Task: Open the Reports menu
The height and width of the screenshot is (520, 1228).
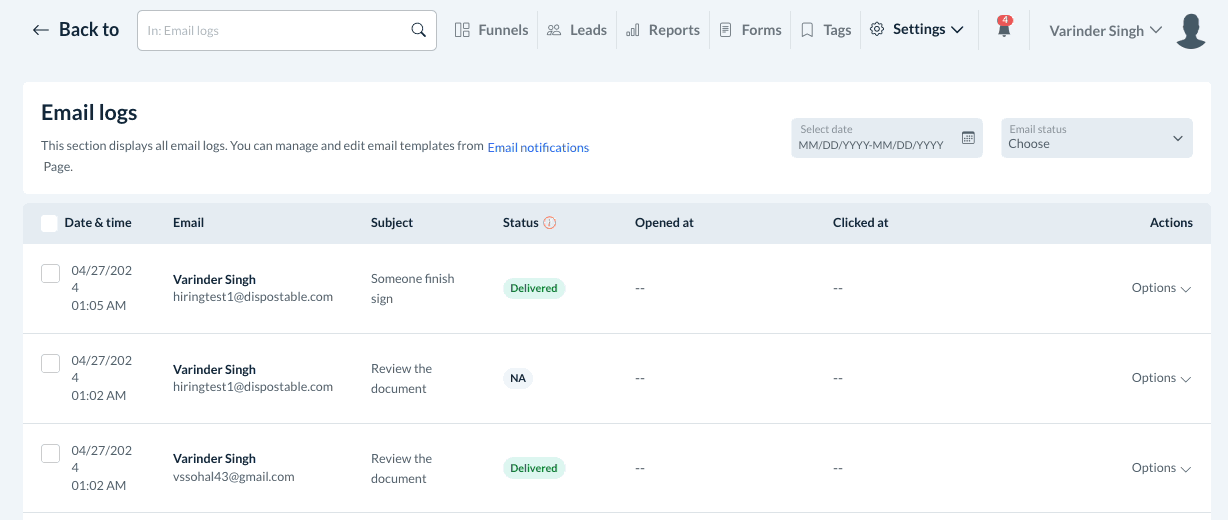Action: (x=663, y=30)
